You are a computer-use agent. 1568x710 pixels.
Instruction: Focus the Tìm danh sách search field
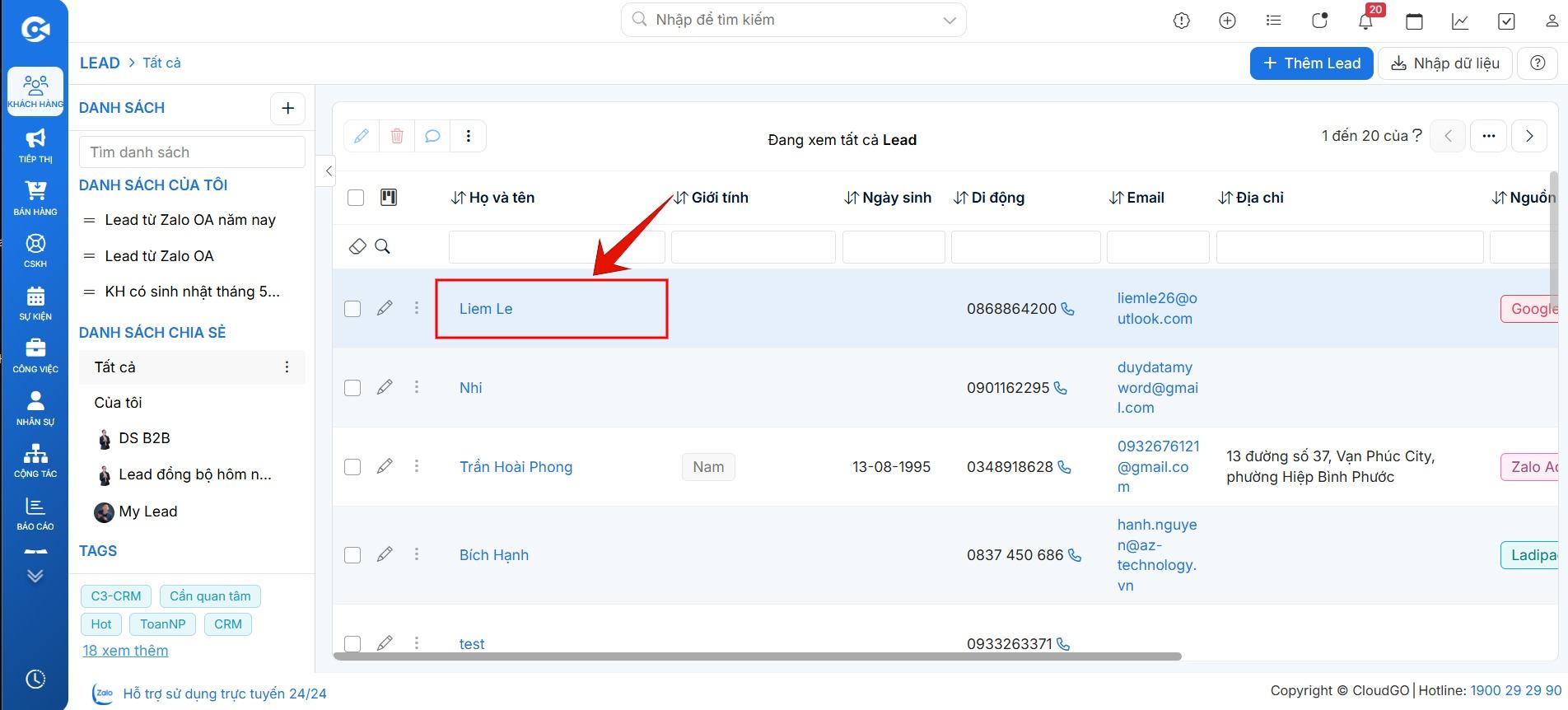tap(192, 152)
